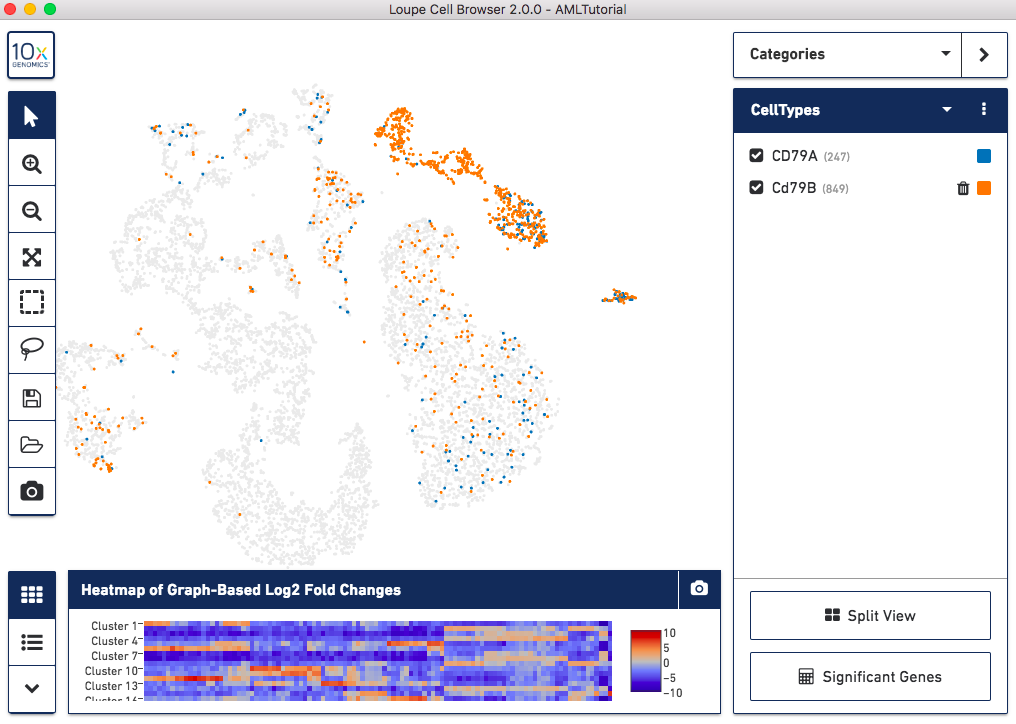
Task: Click the Split View button
Action: point(870,615)
